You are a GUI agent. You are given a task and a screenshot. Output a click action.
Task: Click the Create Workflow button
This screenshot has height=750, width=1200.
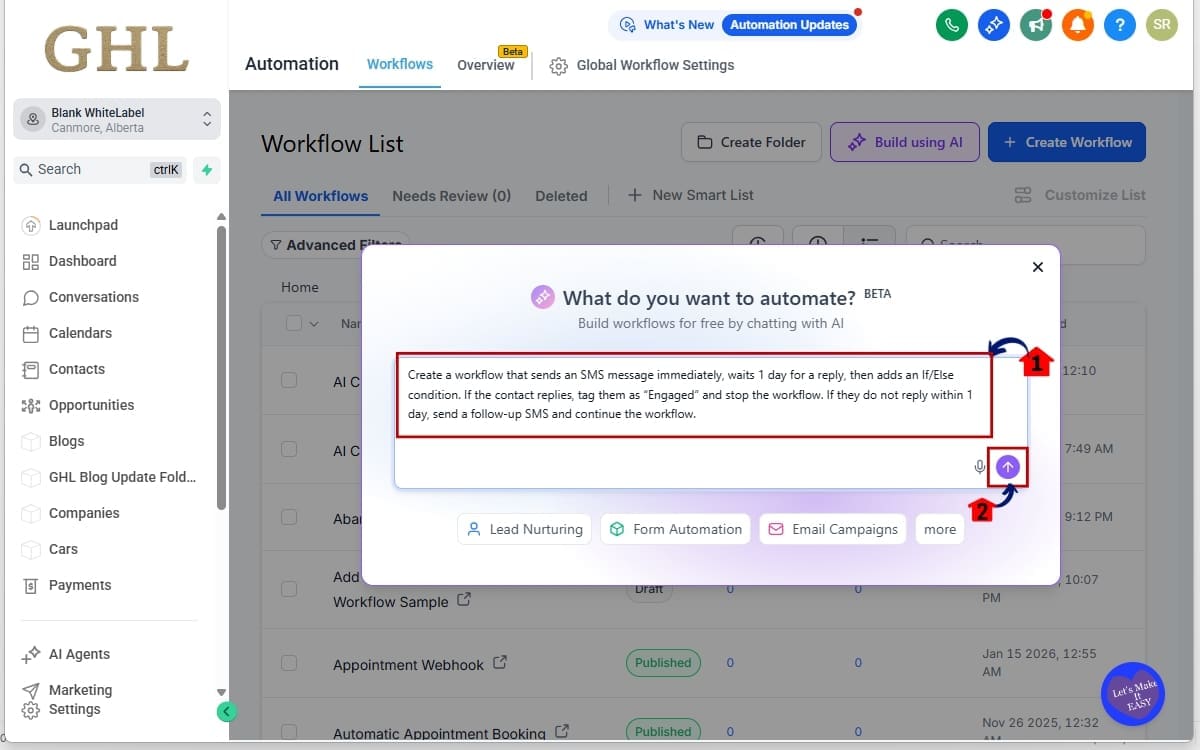point(1066,142)
